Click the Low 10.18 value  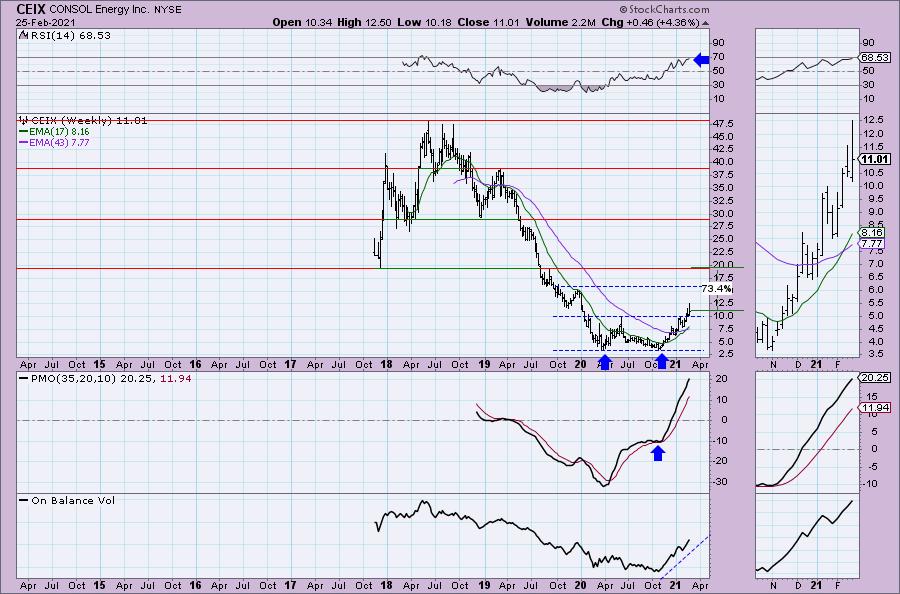424,22
